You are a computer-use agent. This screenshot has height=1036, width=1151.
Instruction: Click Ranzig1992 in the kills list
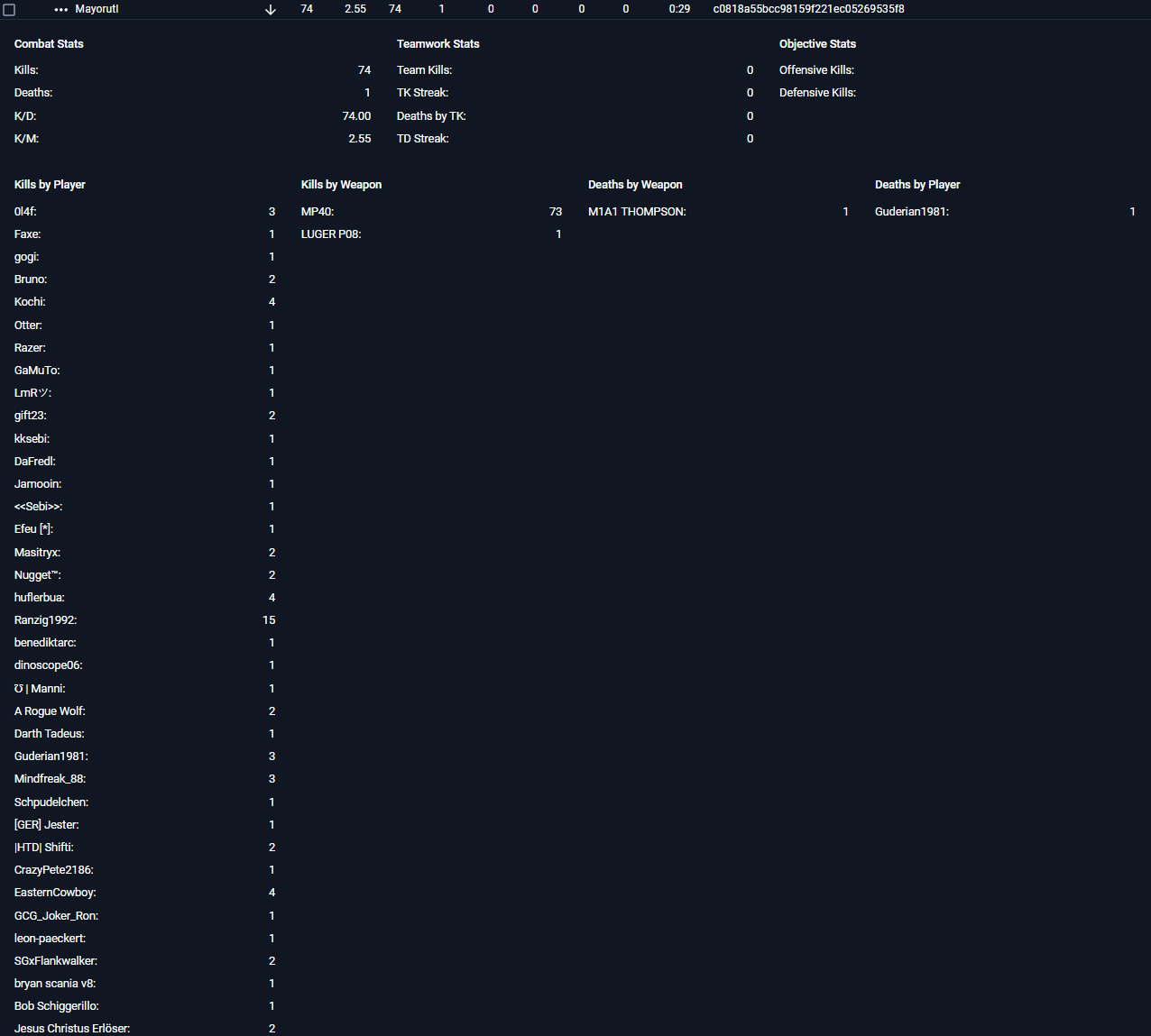[45, 620]
